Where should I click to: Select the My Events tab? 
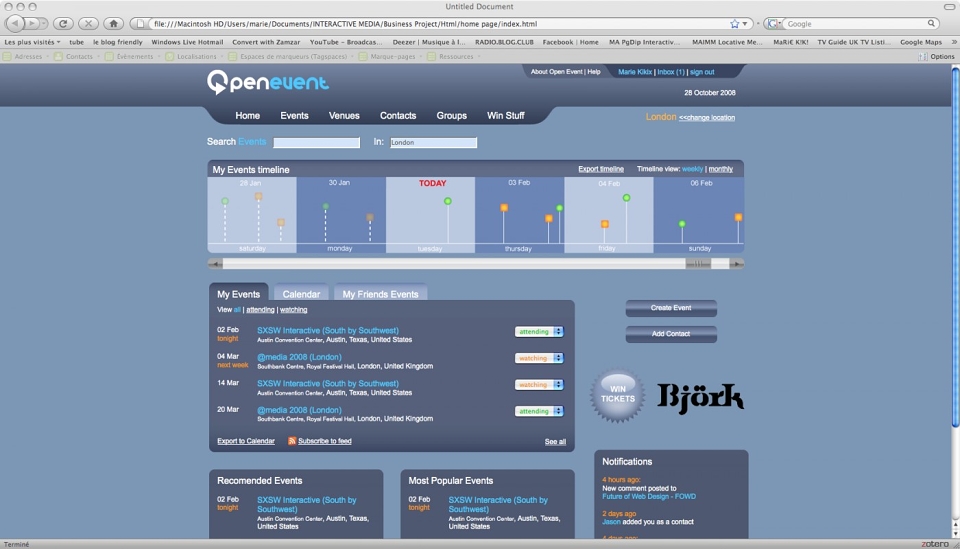(238, 293)
